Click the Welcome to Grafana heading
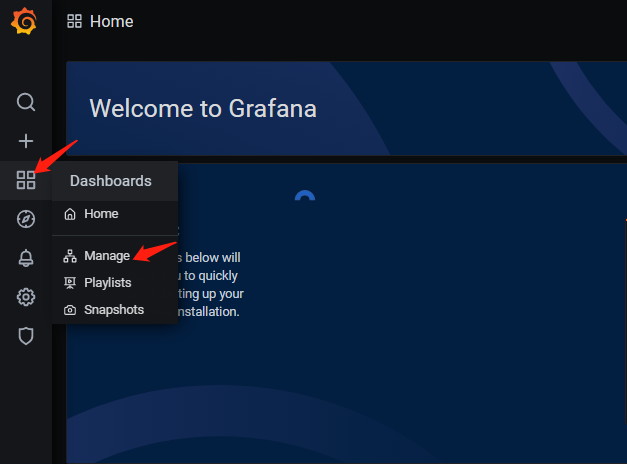Screen dimensions: 627x464 click(x=203, y=108)
